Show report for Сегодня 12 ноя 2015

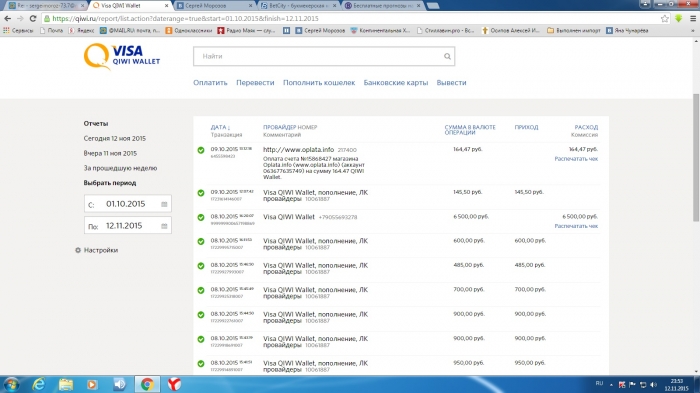[115, 138]
